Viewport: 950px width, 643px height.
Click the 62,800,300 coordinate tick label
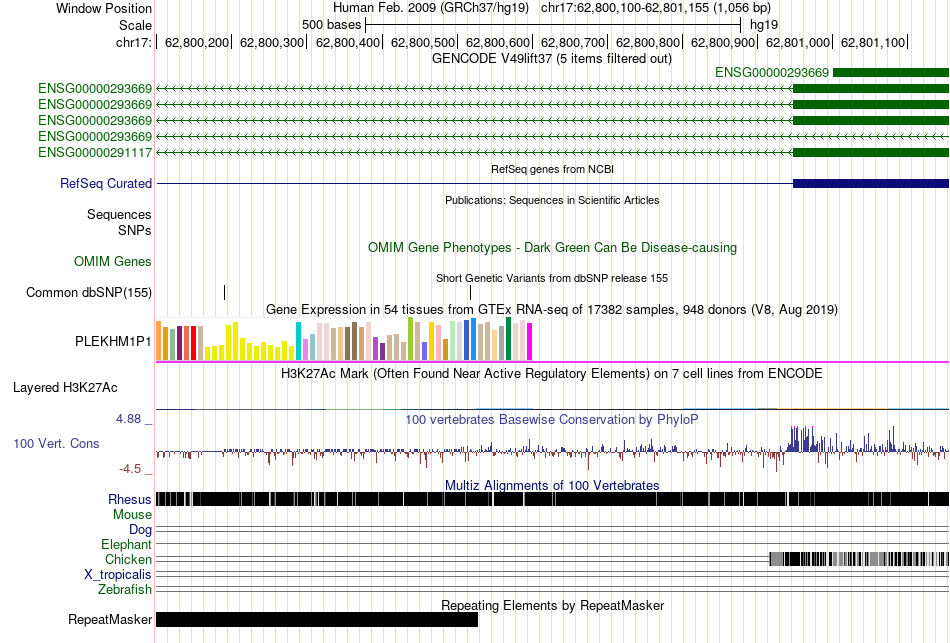click(x=272, y=42)
